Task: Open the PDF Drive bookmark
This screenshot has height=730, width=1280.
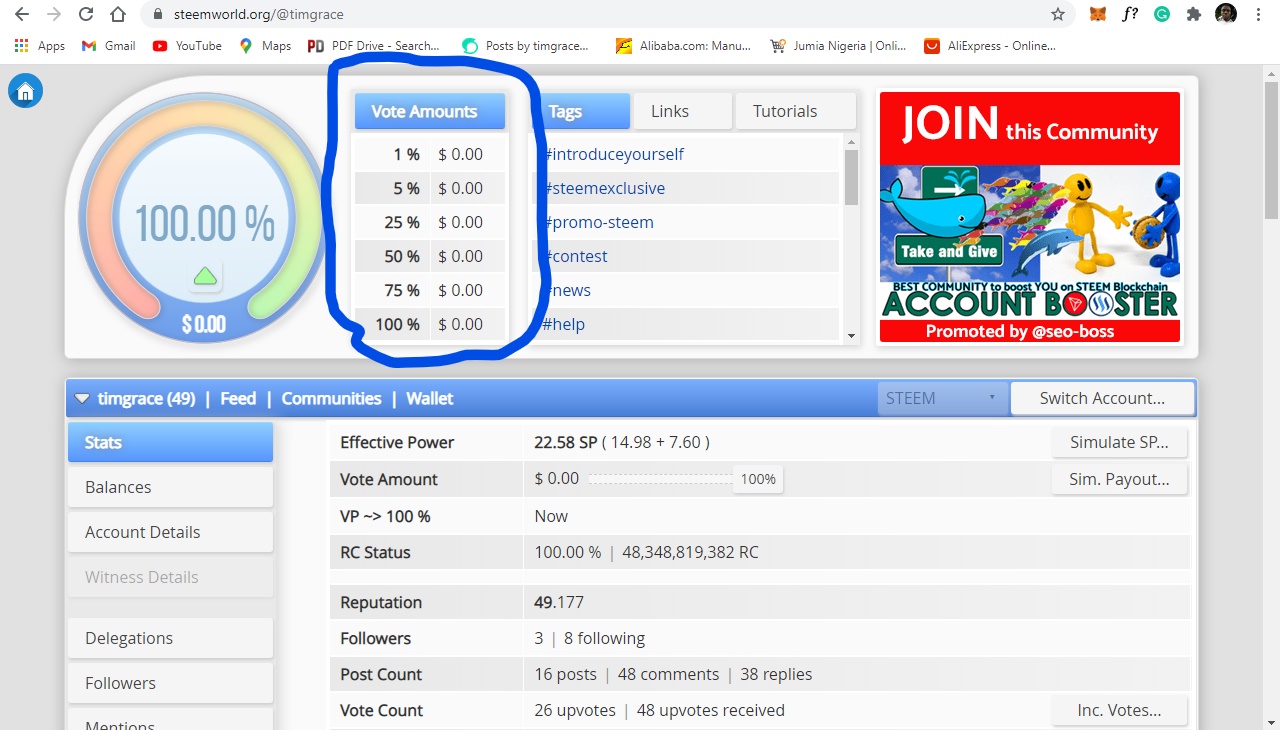Action: [374, 46]
